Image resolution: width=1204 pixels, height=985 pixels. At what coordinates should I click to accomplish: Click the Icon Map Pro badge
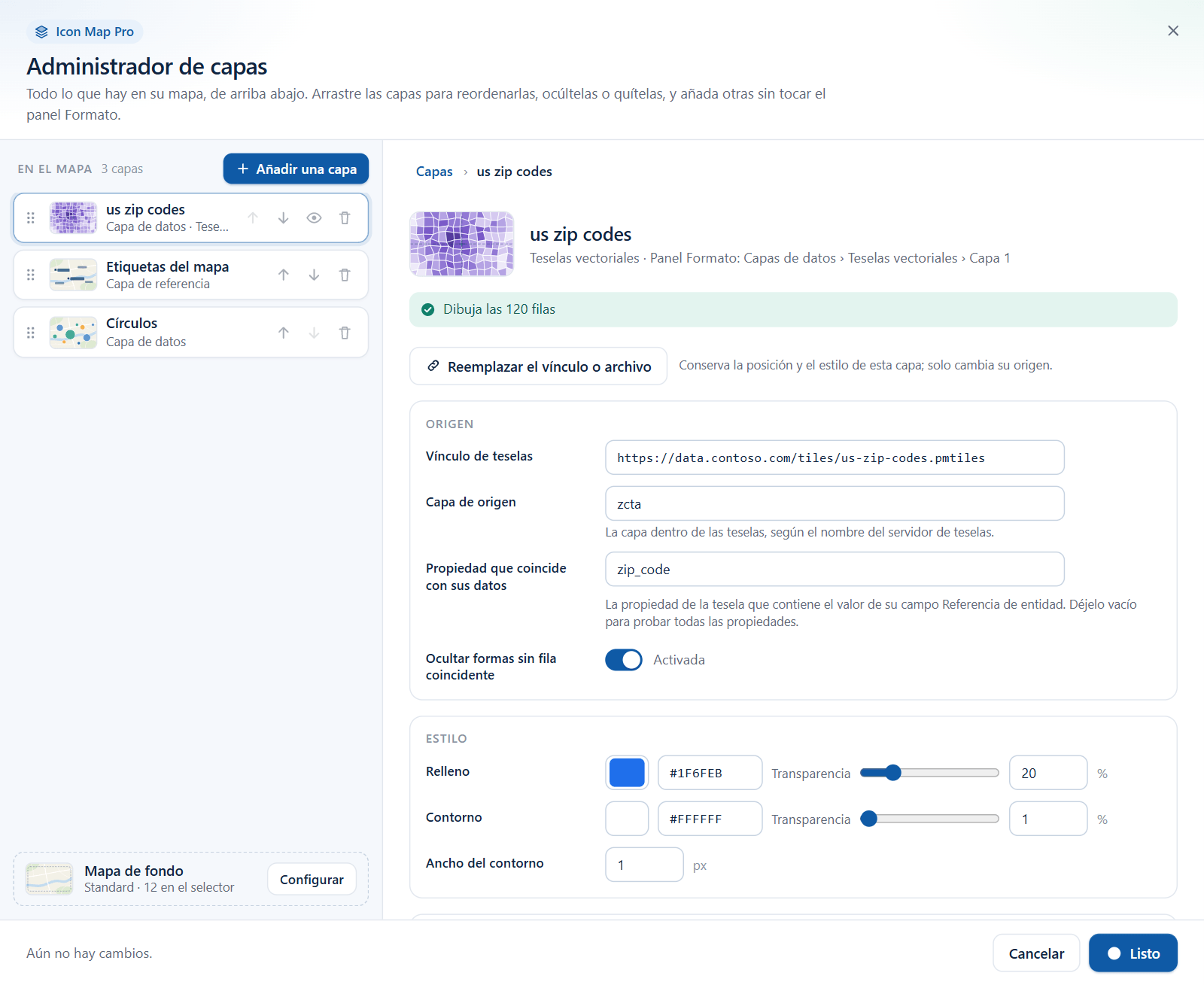coord(85,32)
